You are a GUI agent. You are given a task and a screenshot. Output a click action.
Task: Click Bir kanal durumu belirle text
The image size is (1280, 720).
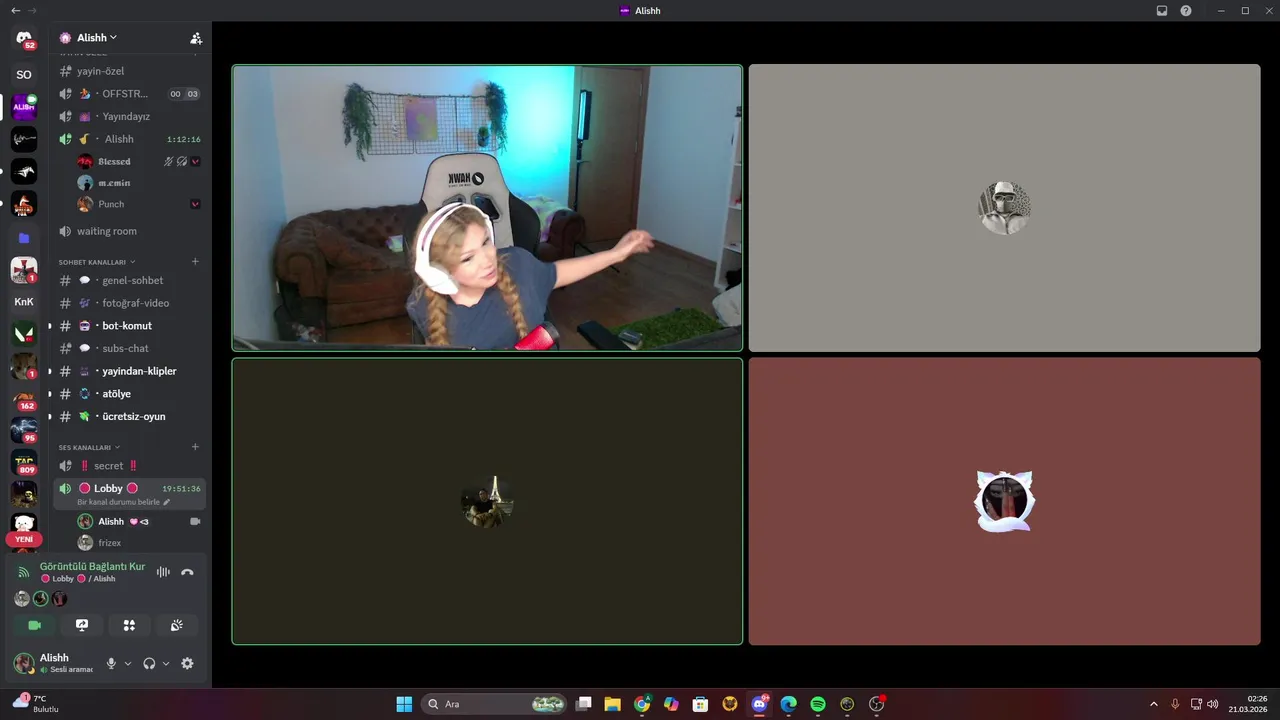tap(118, 502)
